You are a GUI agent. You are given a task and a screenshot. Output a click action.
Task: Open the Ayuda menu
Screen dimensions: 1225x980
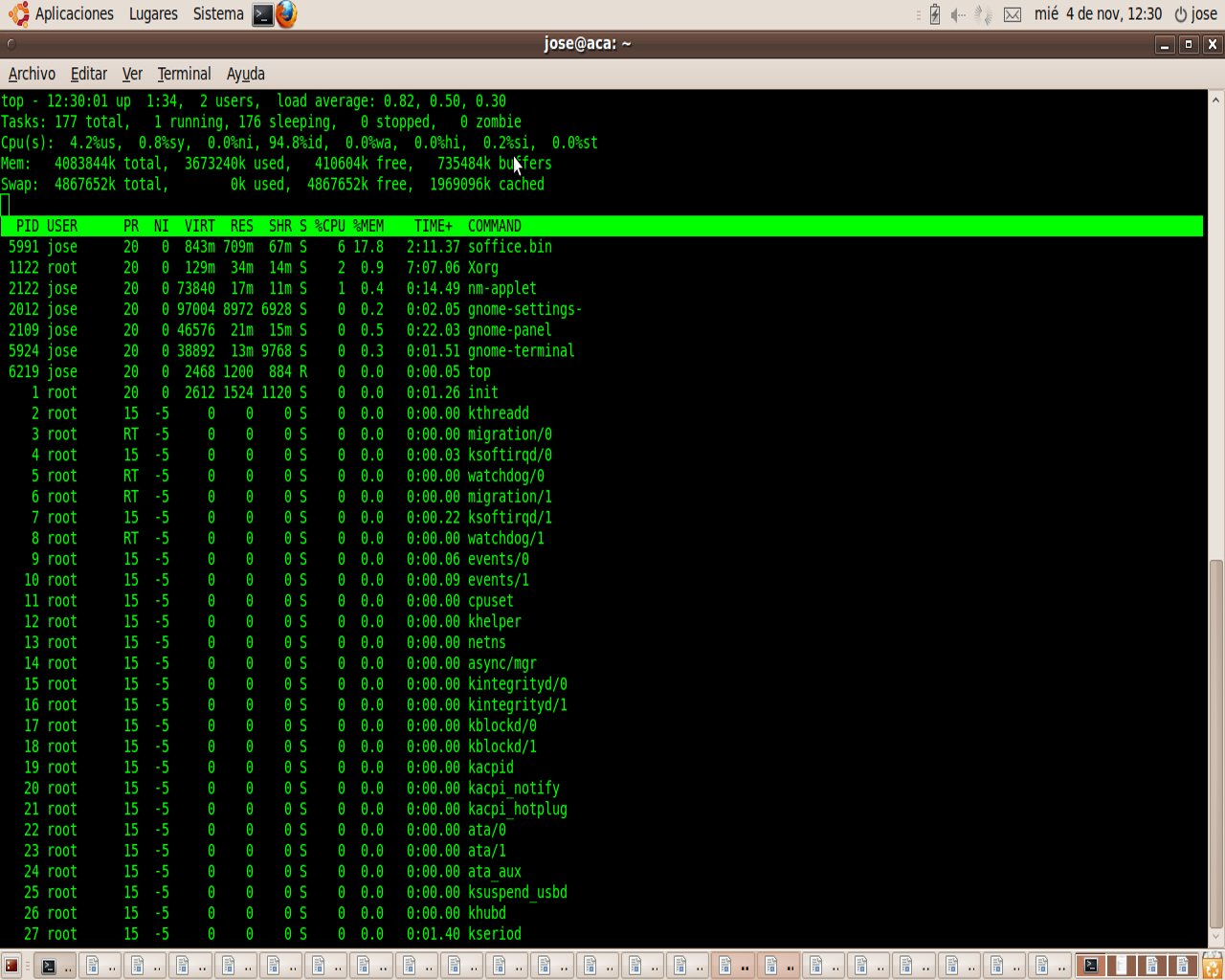coord(246,74)
